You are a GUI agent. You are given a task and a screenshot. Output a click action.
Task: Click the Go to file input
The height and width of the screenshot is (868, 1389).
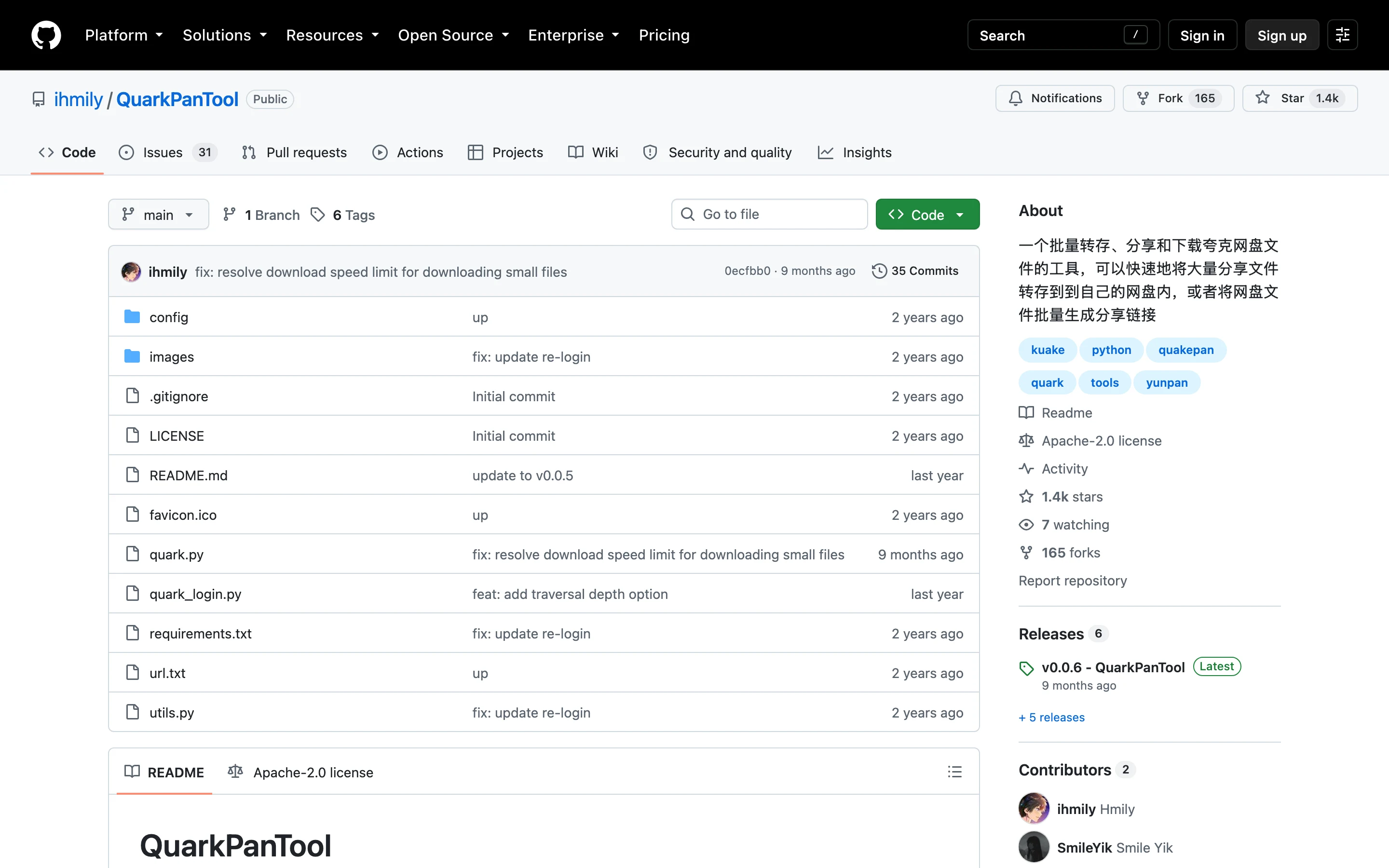769,214
